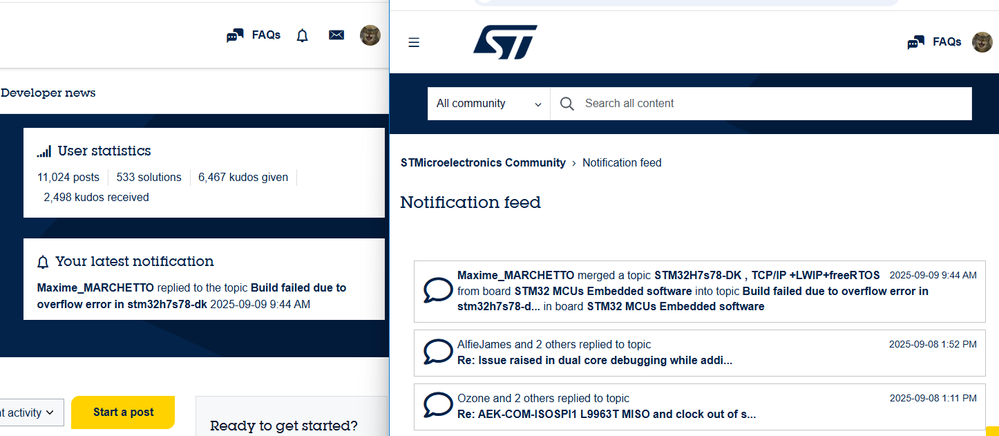Open FAQs chat icon in right window
The image size is (999, 436).
pyautogui.click(x=916, y=43)
